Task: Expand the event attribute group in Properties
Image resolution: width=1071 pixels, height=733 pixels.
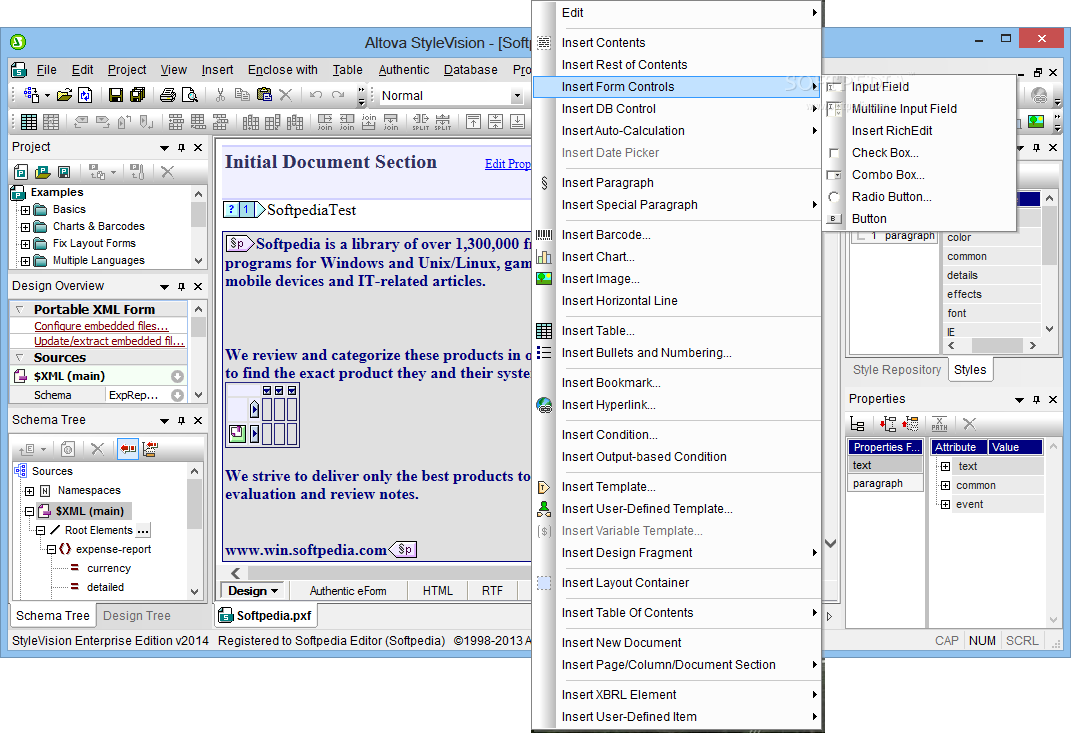Action: (x=945, y=505)
